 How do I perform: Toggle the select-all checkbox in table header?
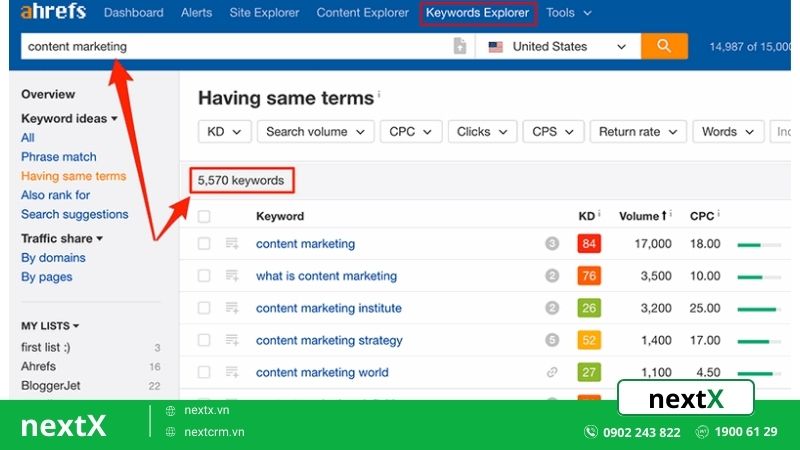(204, 216)
